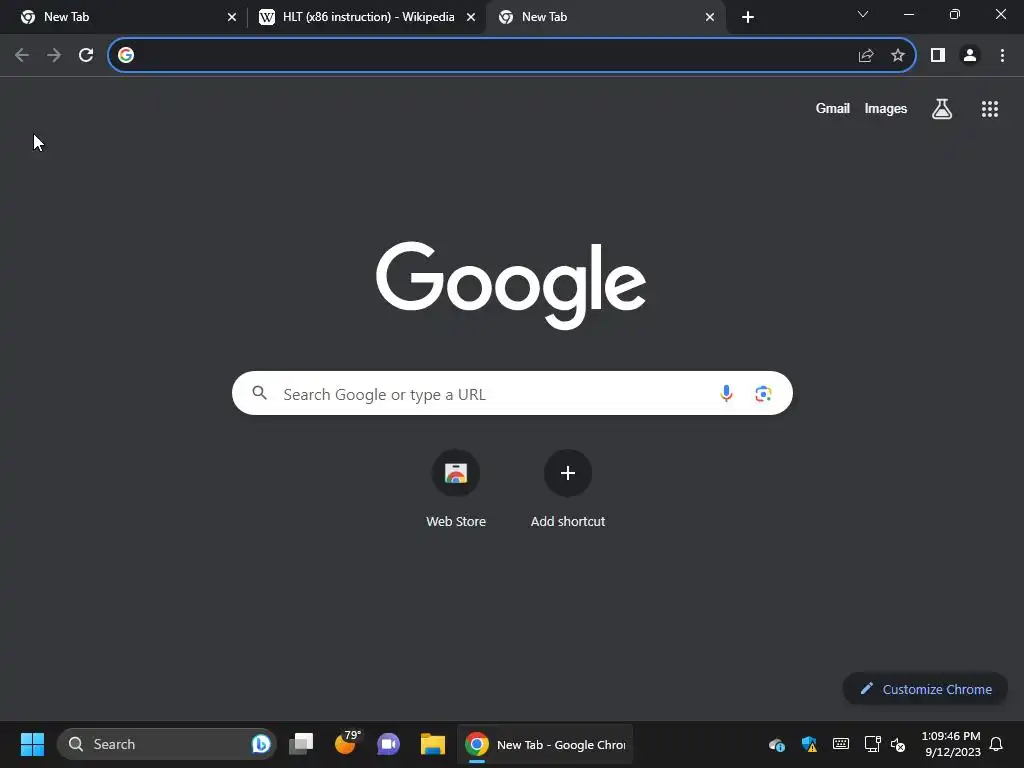Open the weather widget showing 79°
This screenshot has height=768, width=1024.
[347, 743]
